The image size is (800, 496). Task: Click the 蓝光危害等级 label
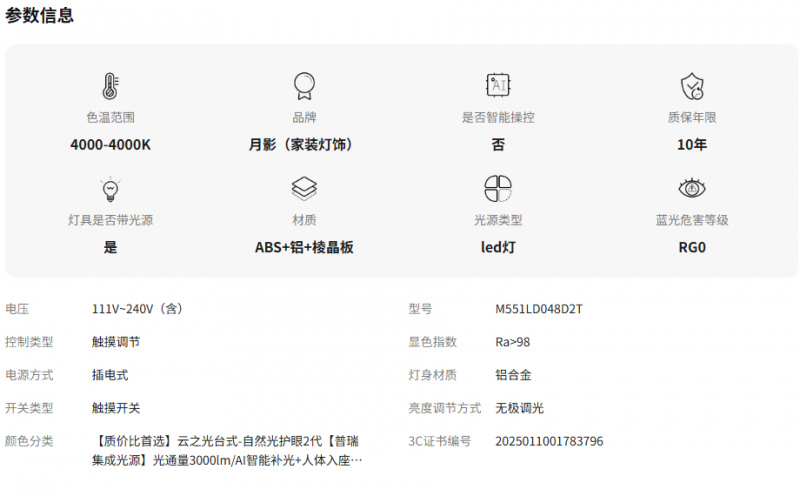692,220
